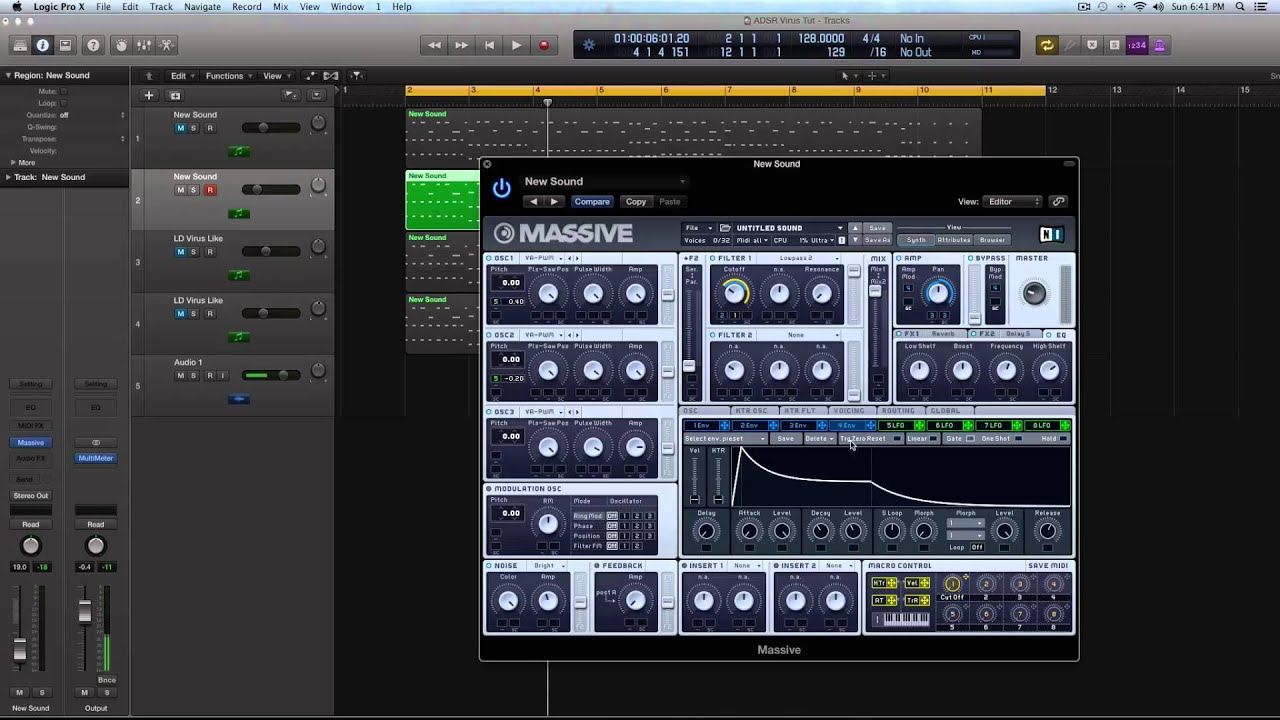
Task: Toggle the yellow Cycle mode button
Action: tap(1047, 45)
